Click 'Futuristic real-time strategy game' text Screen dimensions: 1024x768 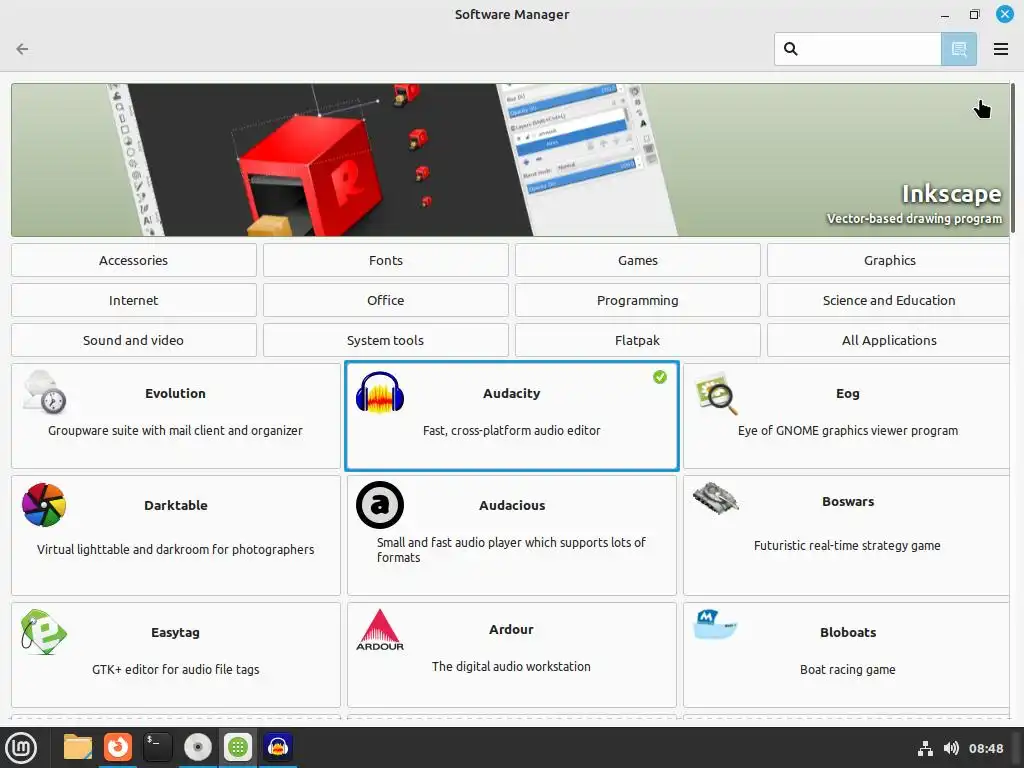(847, 545)
